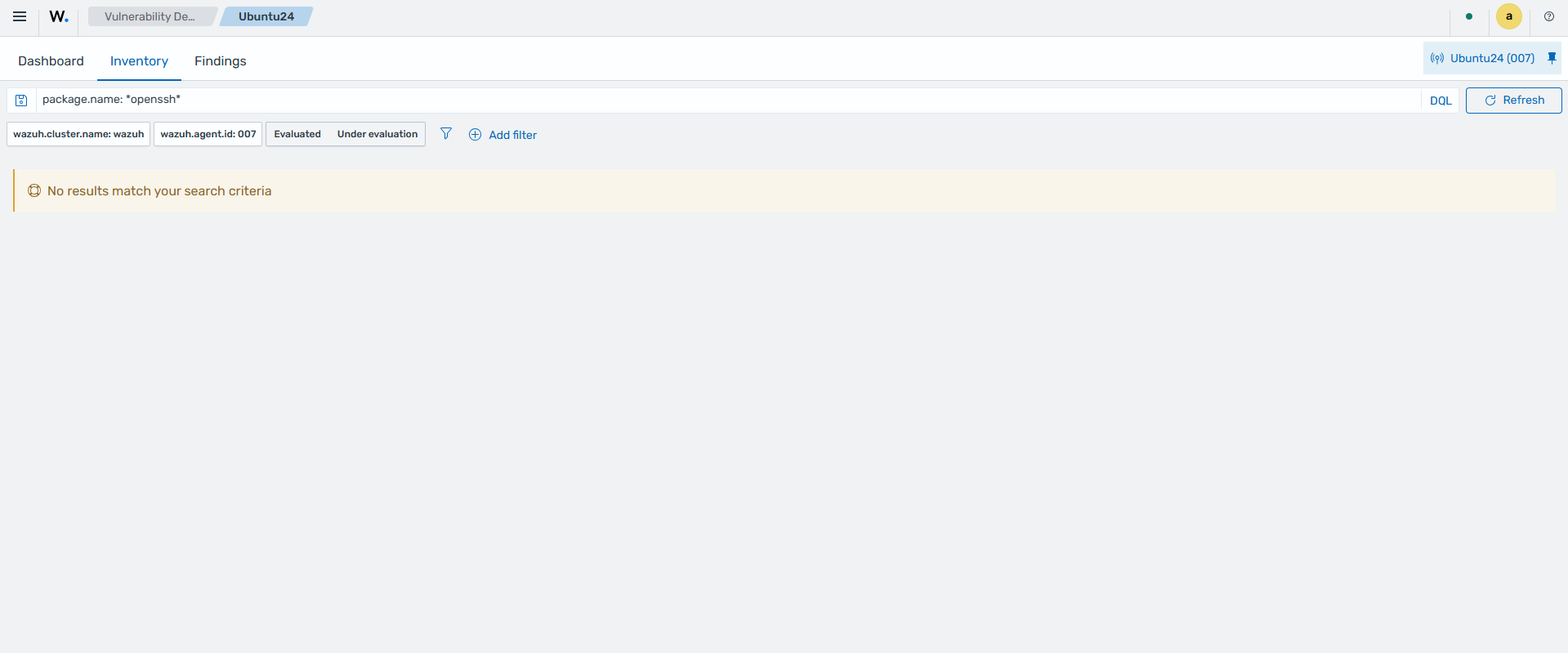The height and width of the screenshot is (653, 1568).
Task: Select the Inventory tab
Action: 139,61
